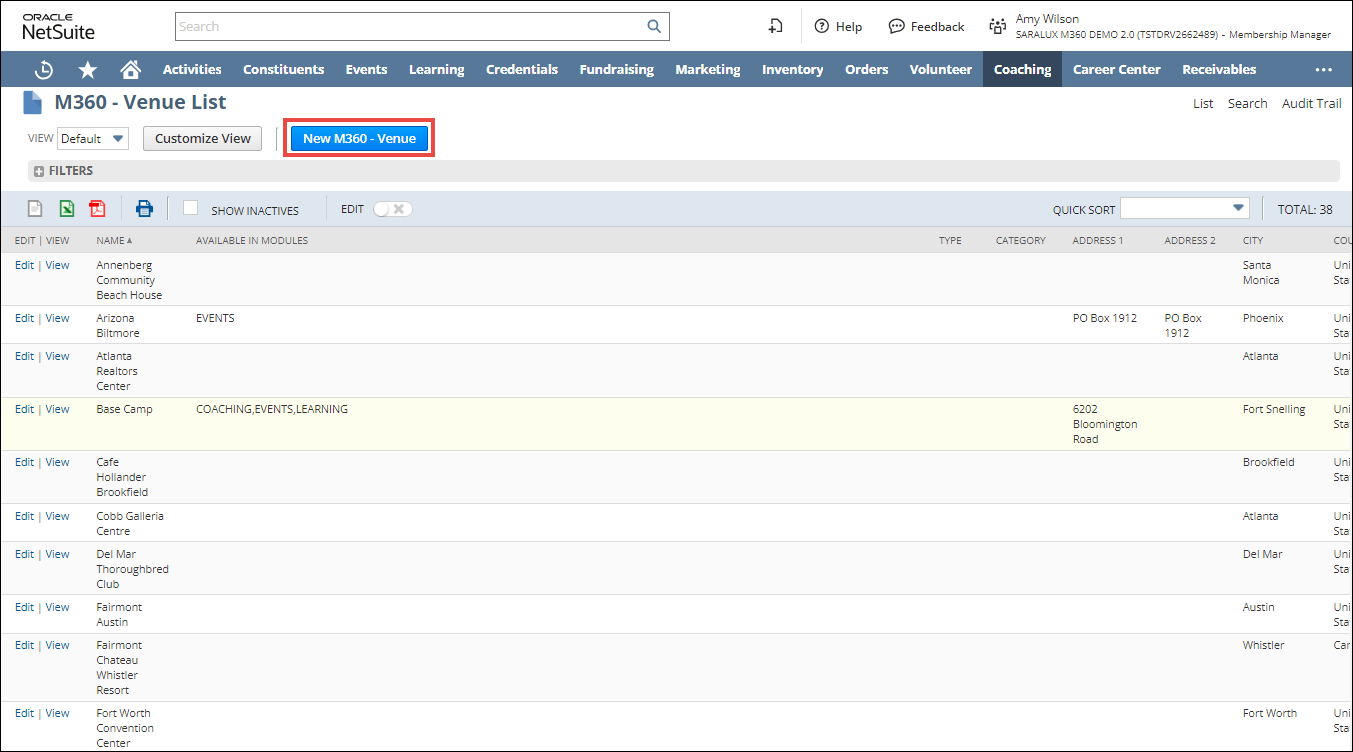The image size is (1353, 752).
Task: Click the New M360 - Venue button
Action: click(x=359, y=139)
